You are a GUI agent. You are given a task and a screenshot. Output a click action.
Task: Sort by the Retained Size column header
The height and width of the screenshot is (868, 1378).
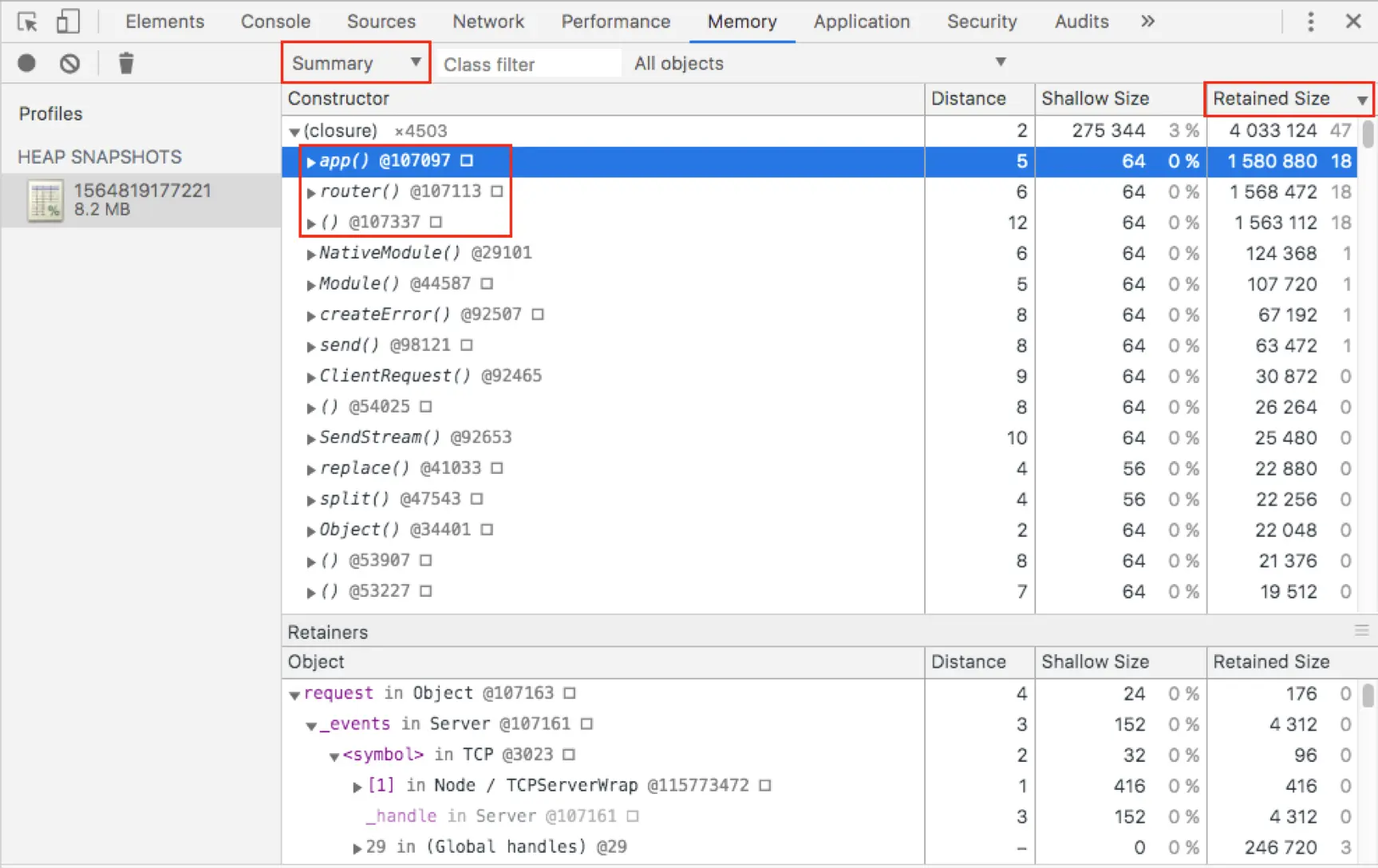click(x=1289, y=99)
